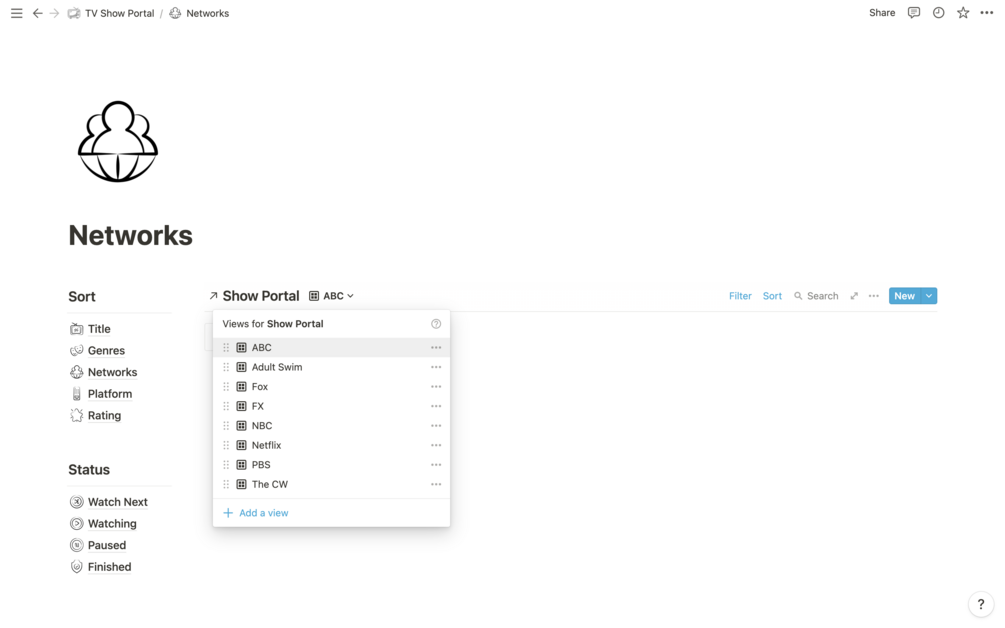The width and height of the screenshot is (1005, 628).
Task: Click the blue New button
Action: point(904,296)
